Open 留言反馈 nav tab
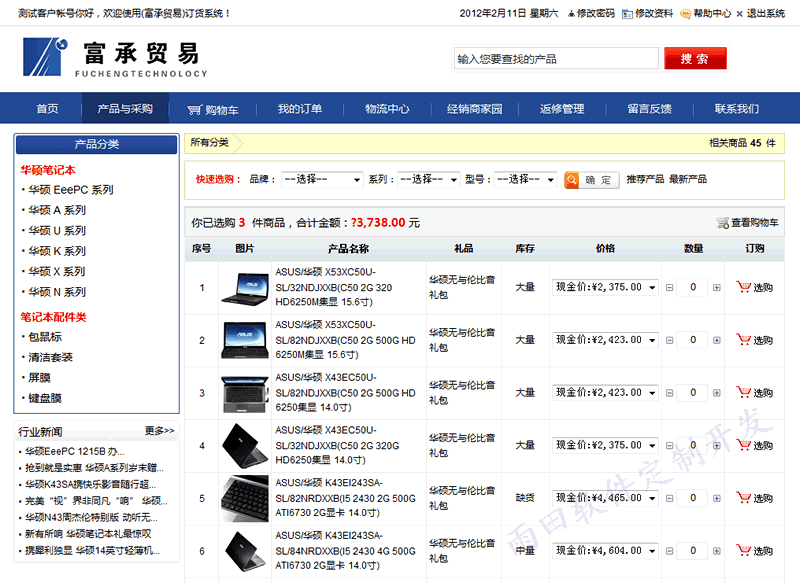This screenshot has width=800, height=583. coord(649,109)
